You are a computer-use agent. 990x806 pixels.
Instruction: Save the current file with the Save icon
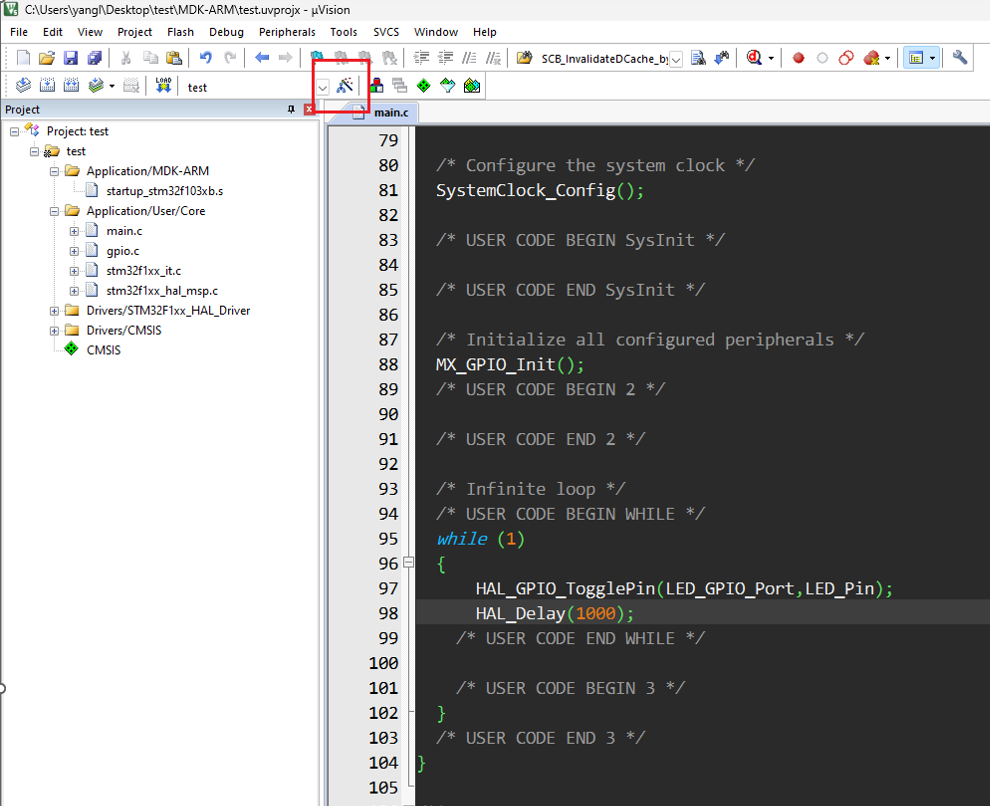71,58
